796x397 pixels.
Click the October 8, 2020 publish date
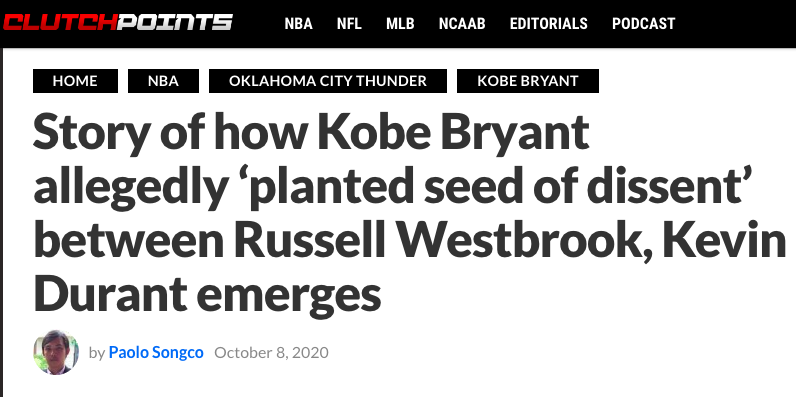(x=271, y=352)
